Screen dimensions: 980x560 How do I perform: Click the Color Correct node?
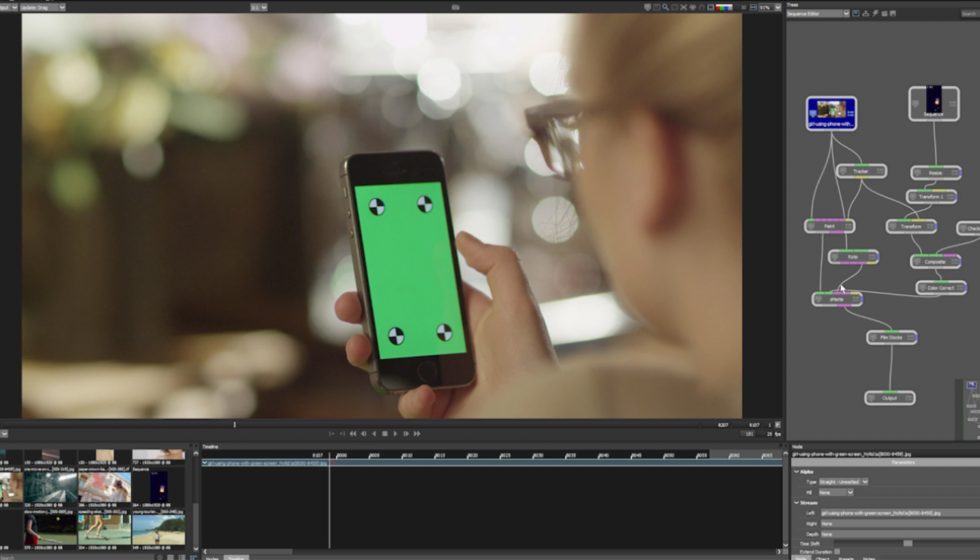(941, 288)
